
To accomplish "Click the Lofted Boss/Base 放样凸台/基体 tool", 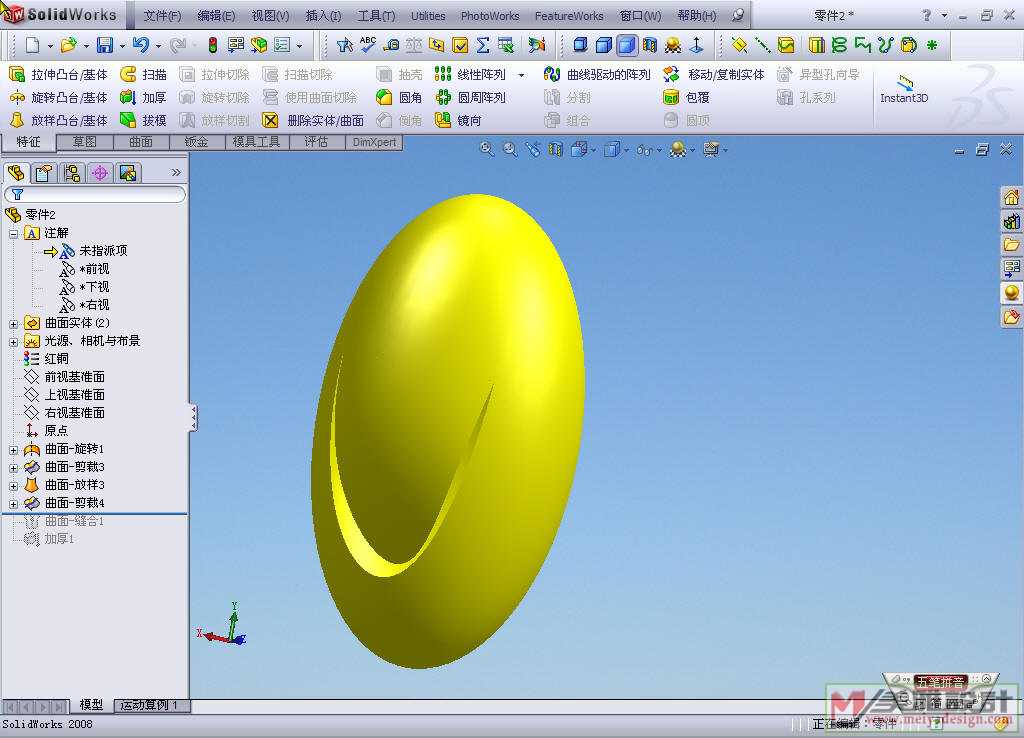I will click(58, 120).
